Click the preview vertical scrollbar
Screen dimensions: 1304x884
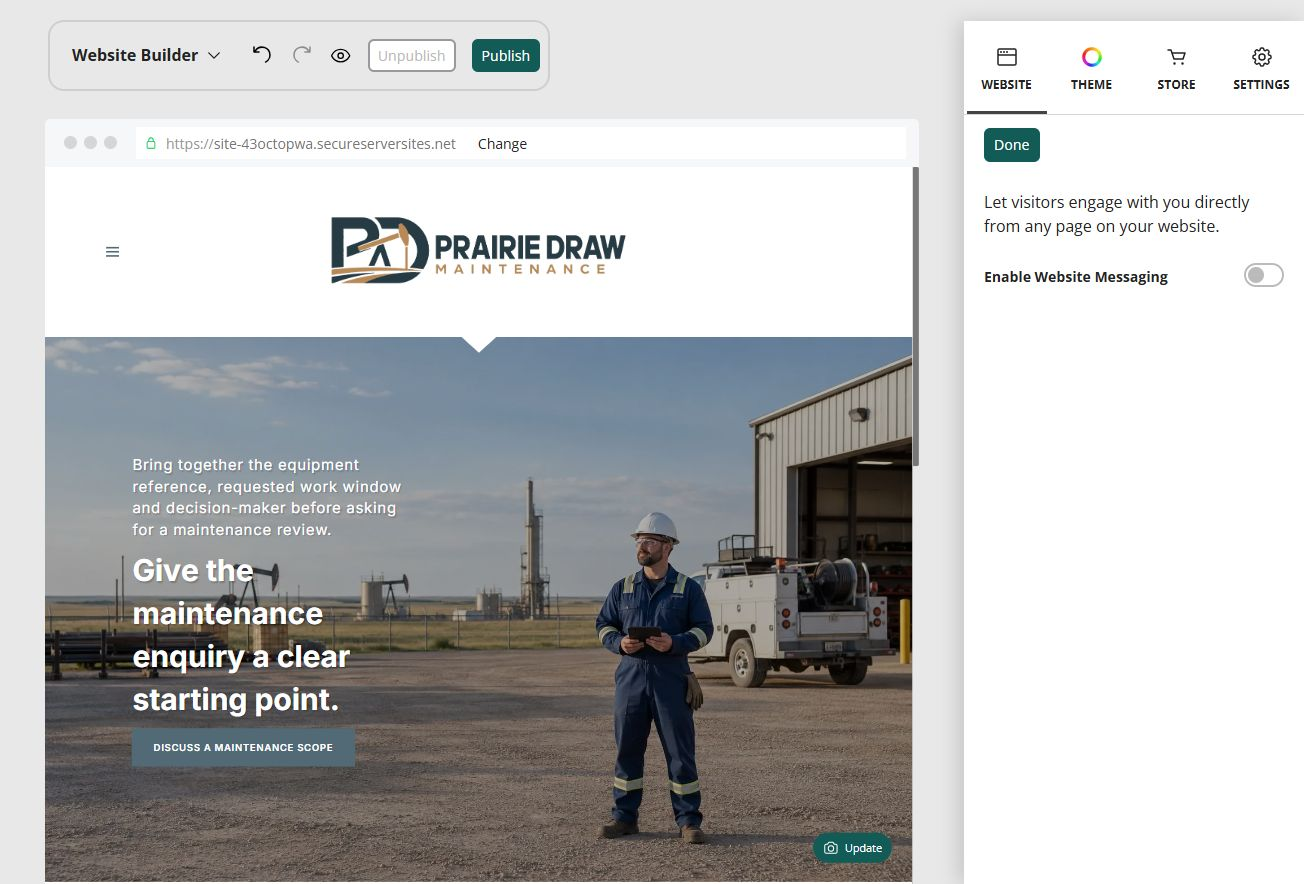pos(916,315)
